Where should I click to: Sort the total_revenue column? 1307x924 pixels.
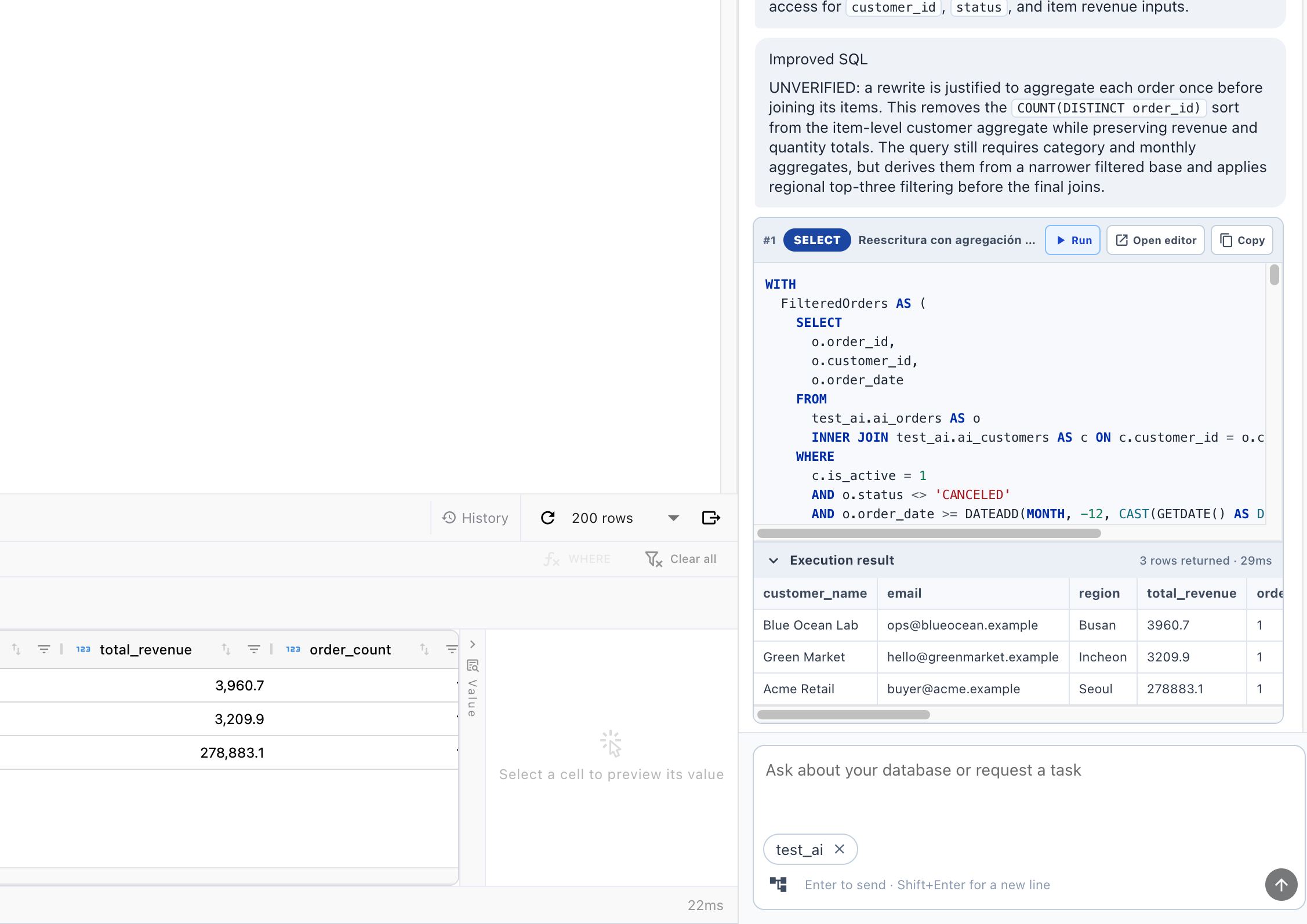(x=226, y=649)
